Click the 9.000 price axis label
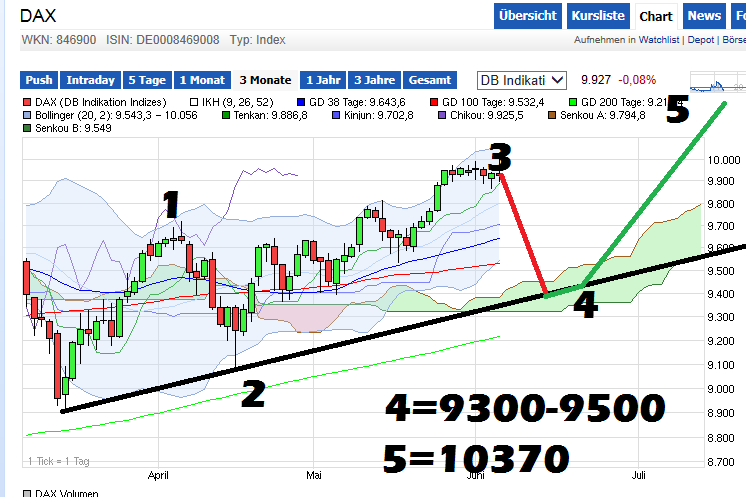Image resolution: width=746 pixels, height=497 pixels. [x=721, y=390]
